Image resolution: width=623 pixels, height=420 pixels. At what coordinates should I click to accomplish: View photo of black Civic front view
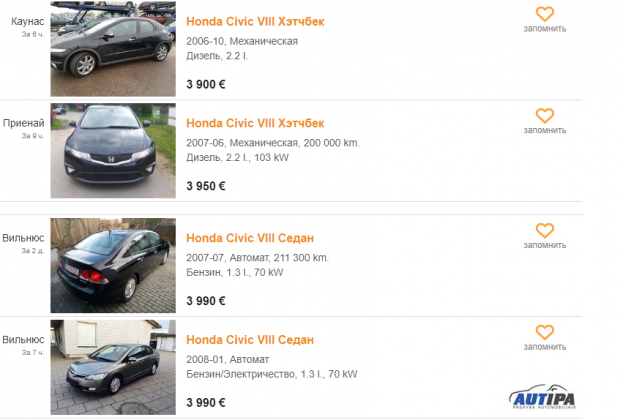click(x=113, y=151)
